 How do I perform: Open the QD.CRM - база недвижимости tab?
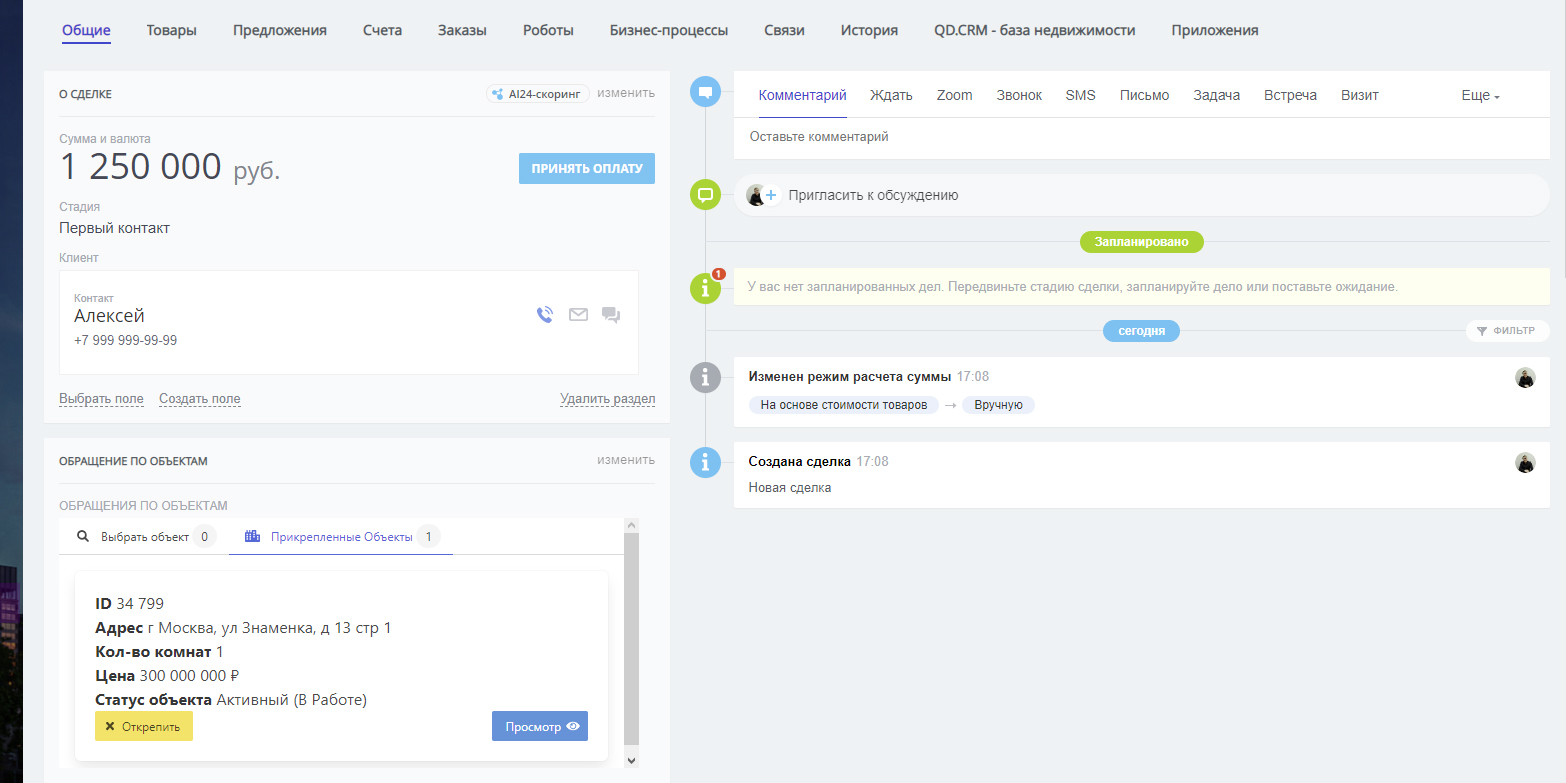(1034, 30)
